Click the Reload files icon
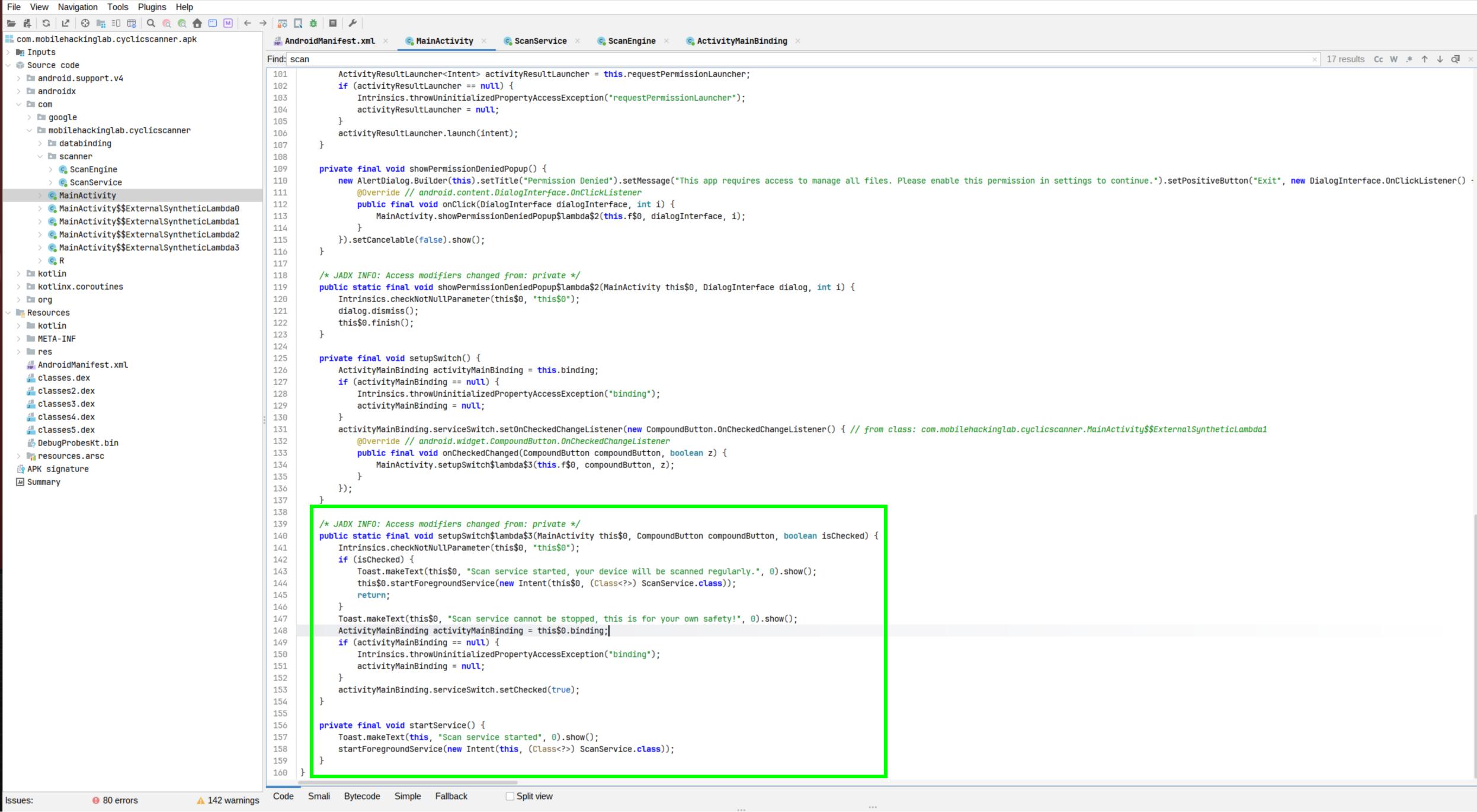 pyautogui.click(x=46, y=23)
